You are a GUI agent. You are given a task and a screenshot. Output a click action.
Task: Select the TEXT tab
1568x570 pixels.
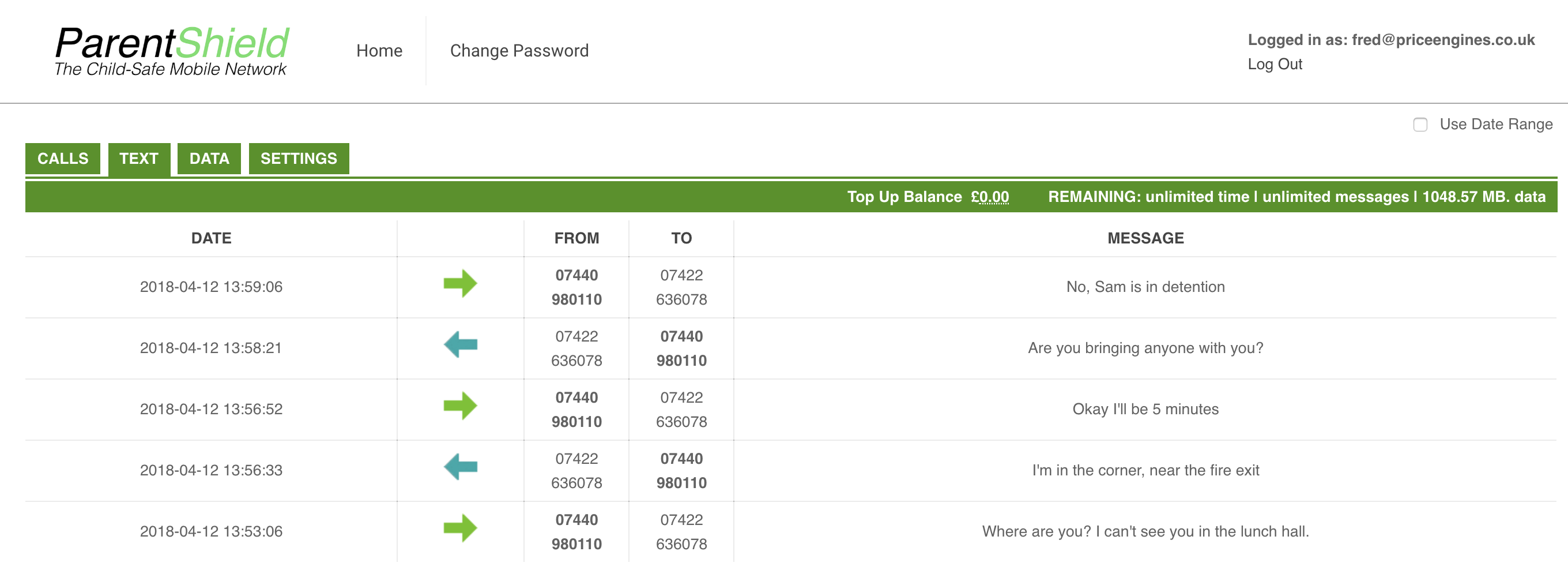pos(139,158)
